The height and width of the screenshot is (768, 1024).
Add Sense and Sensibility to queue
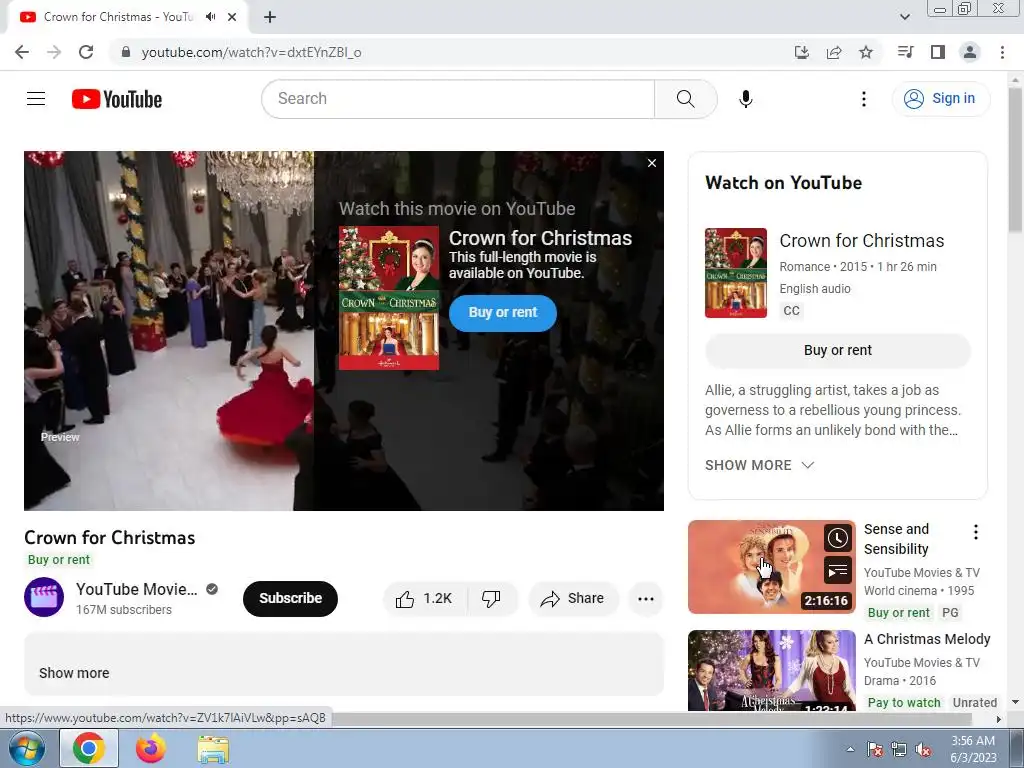(x=837, y=571)
